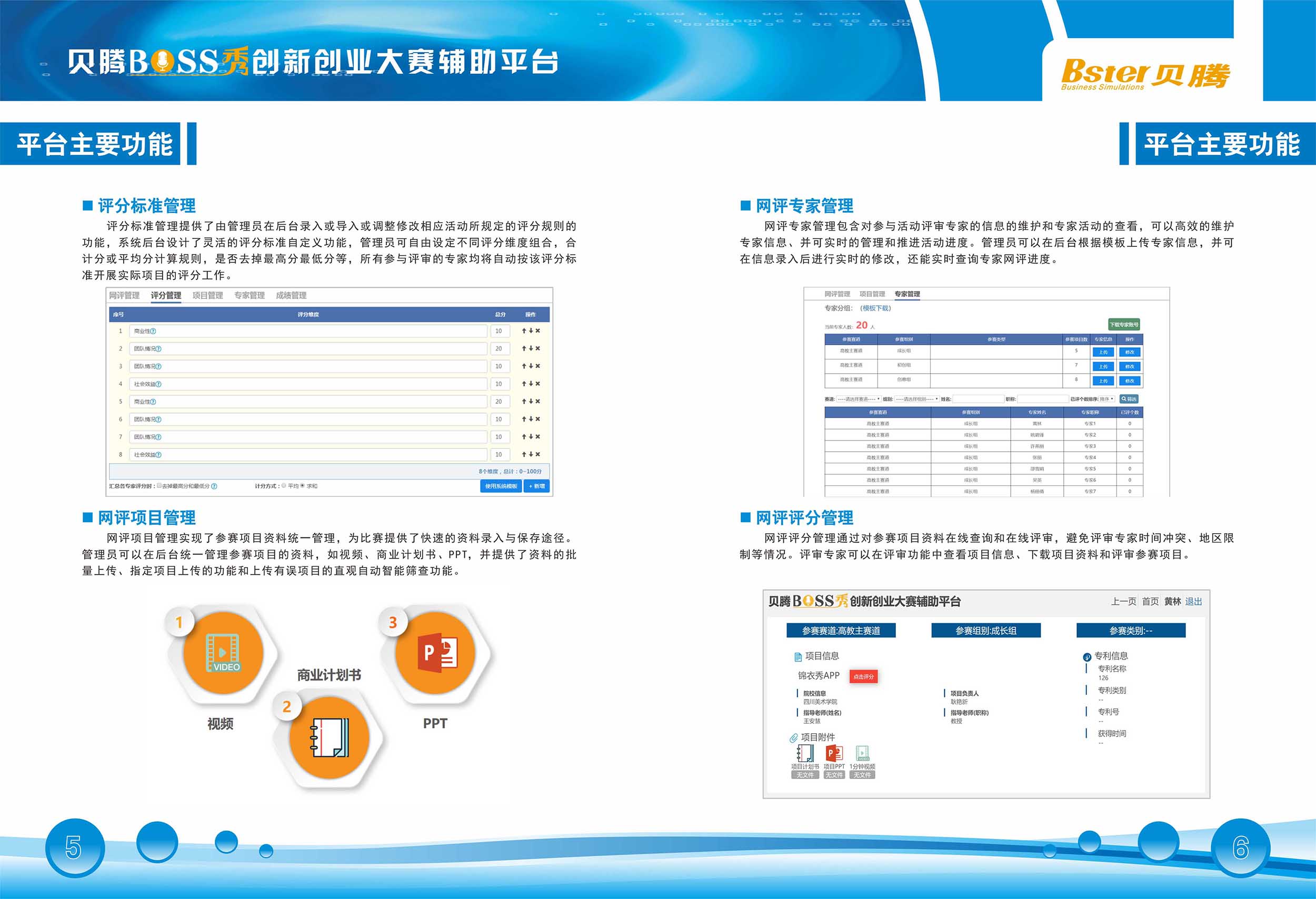Image resolution: width=1316 pixels, height=899 pixels.
Task: Open the 赛道 filter dropdown
Action: (x=859, y=399)
